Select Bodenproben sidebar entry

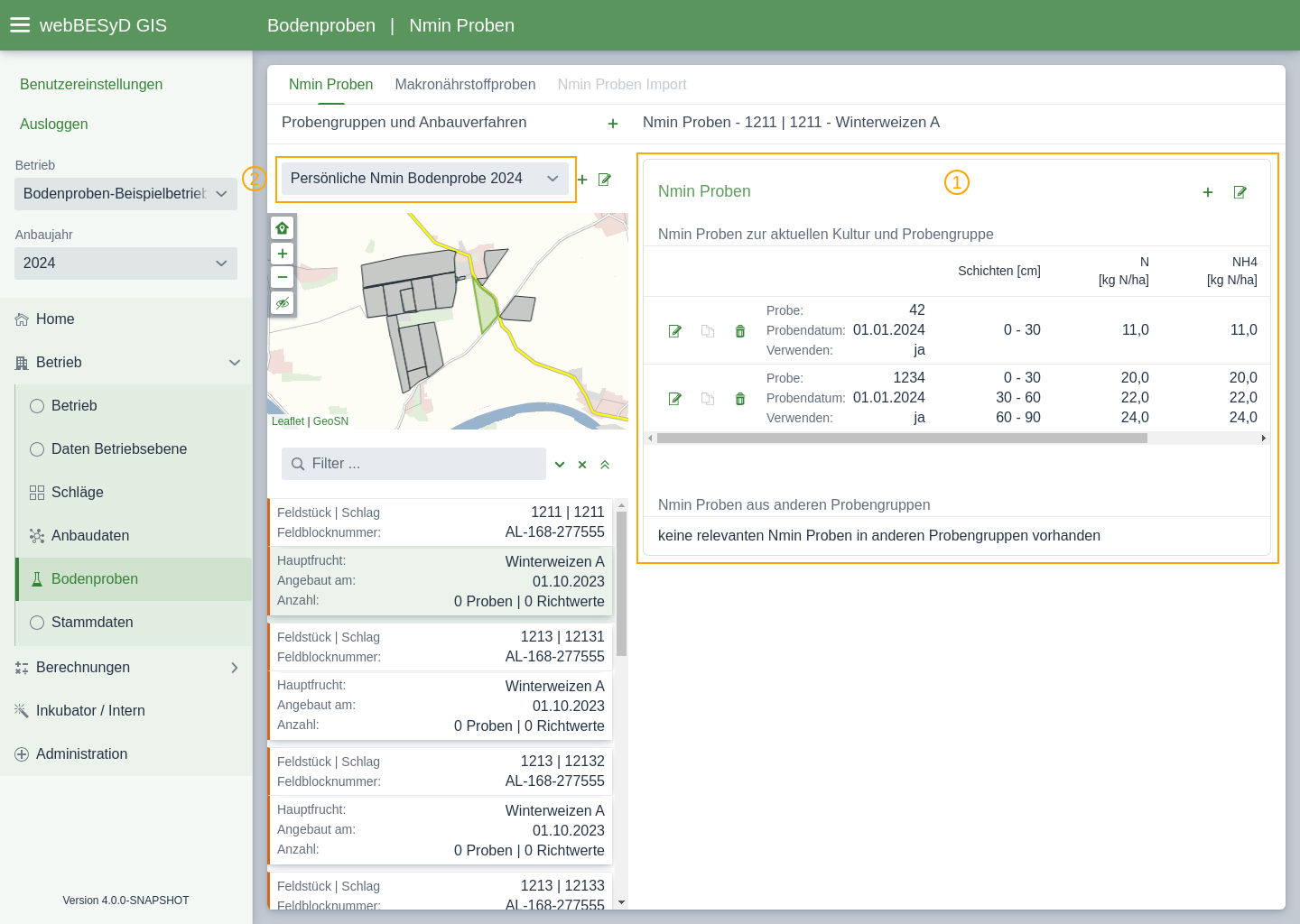[134, 579]
